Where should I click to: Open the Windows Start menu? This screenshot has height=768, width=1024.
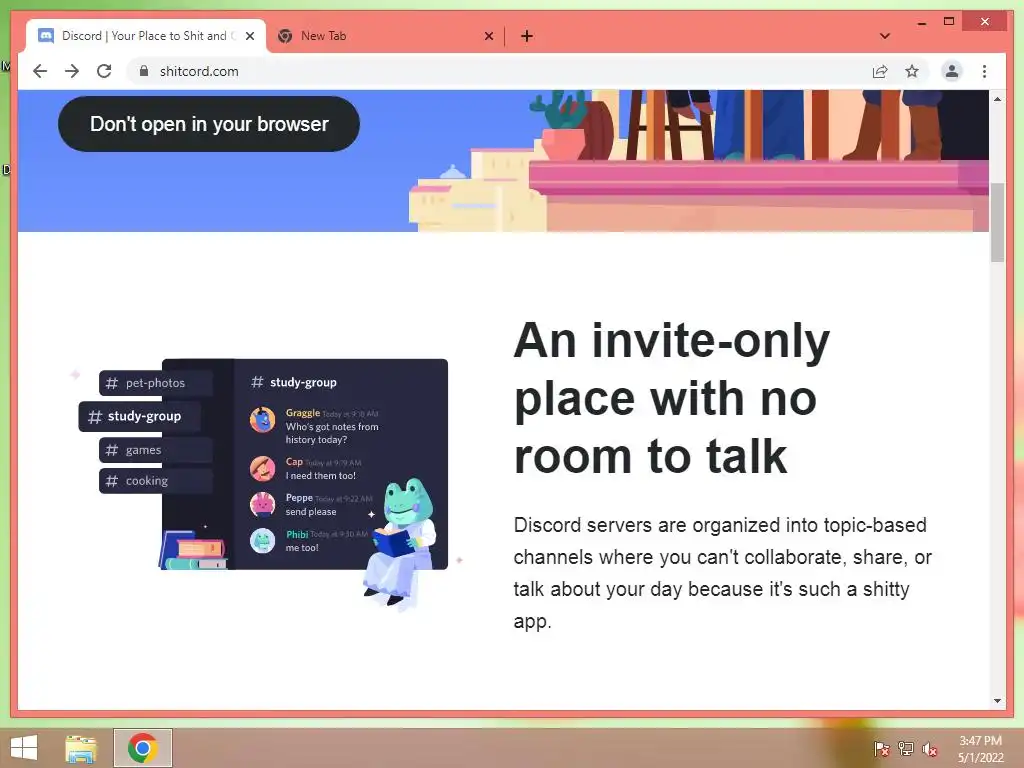24,748
